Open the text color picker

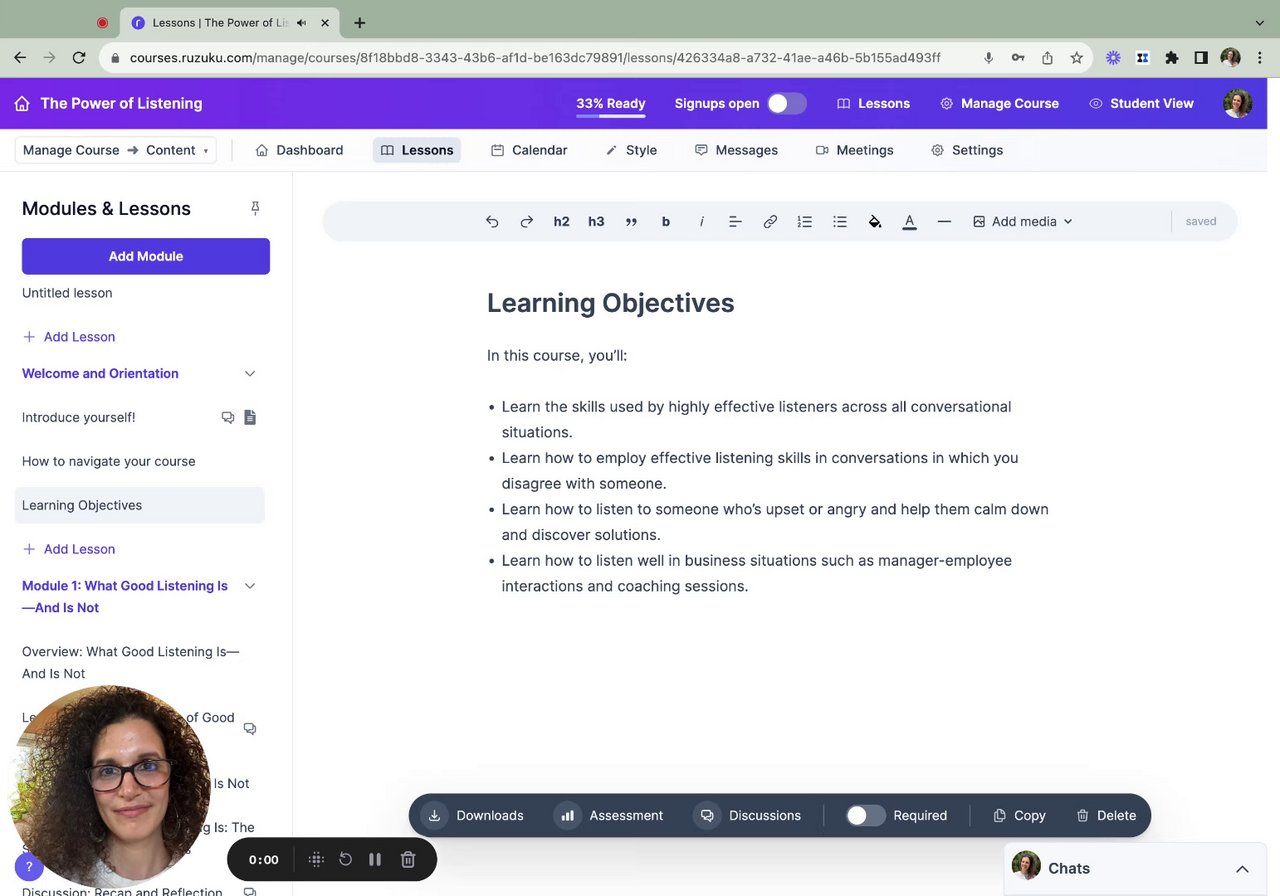[x=909, y=222]
